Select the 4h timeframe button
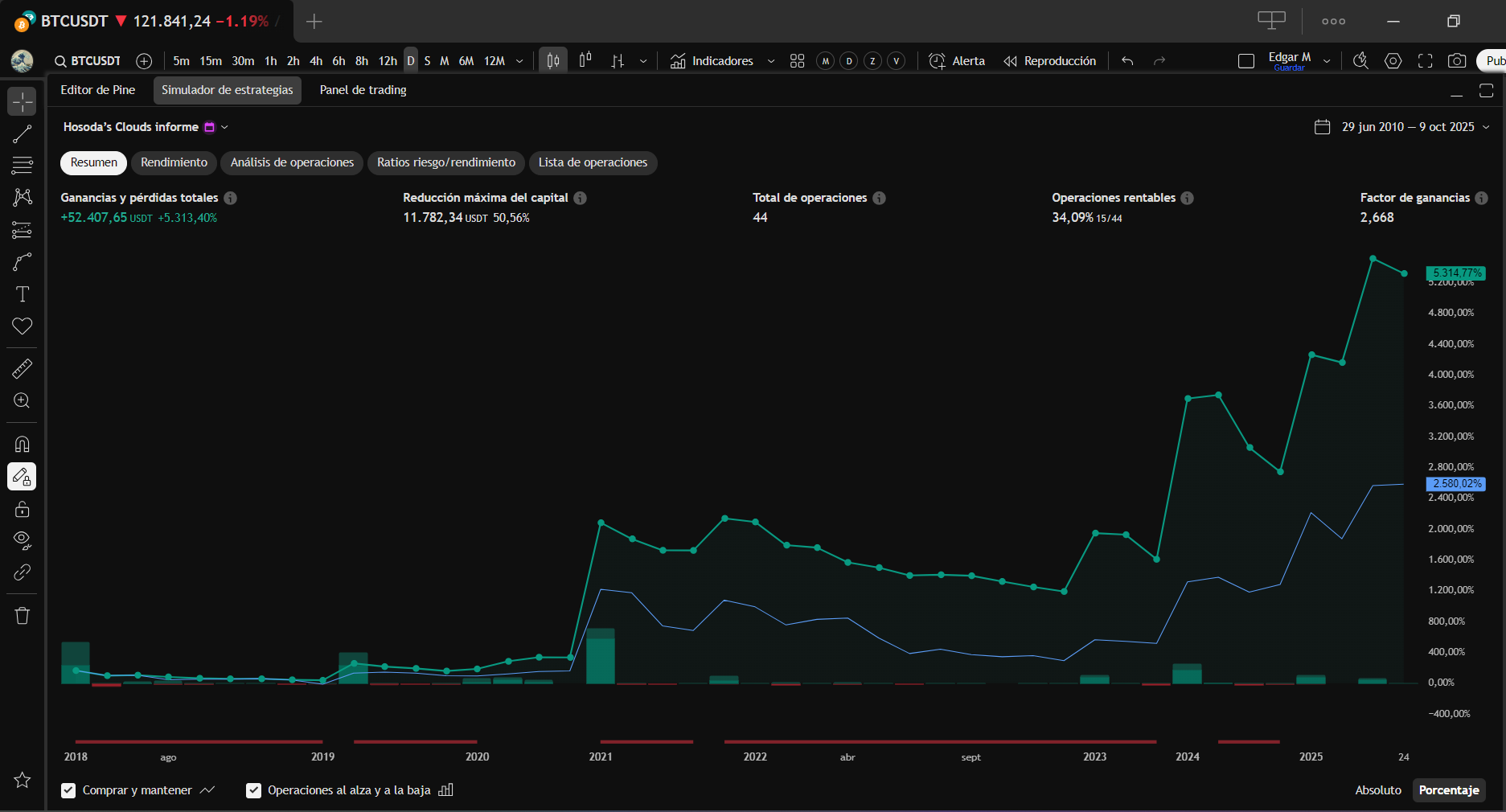Screen dimensions: 1506x812 [x=316, y=61]
